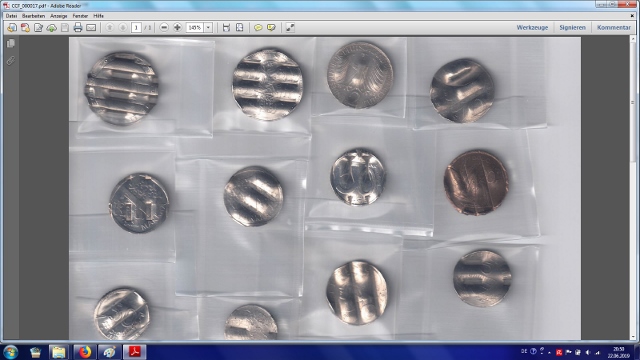Image resolution: width=640 pixels, height=360 pixels.
Task: Click the Create PDF online icon
Action: 25,28
